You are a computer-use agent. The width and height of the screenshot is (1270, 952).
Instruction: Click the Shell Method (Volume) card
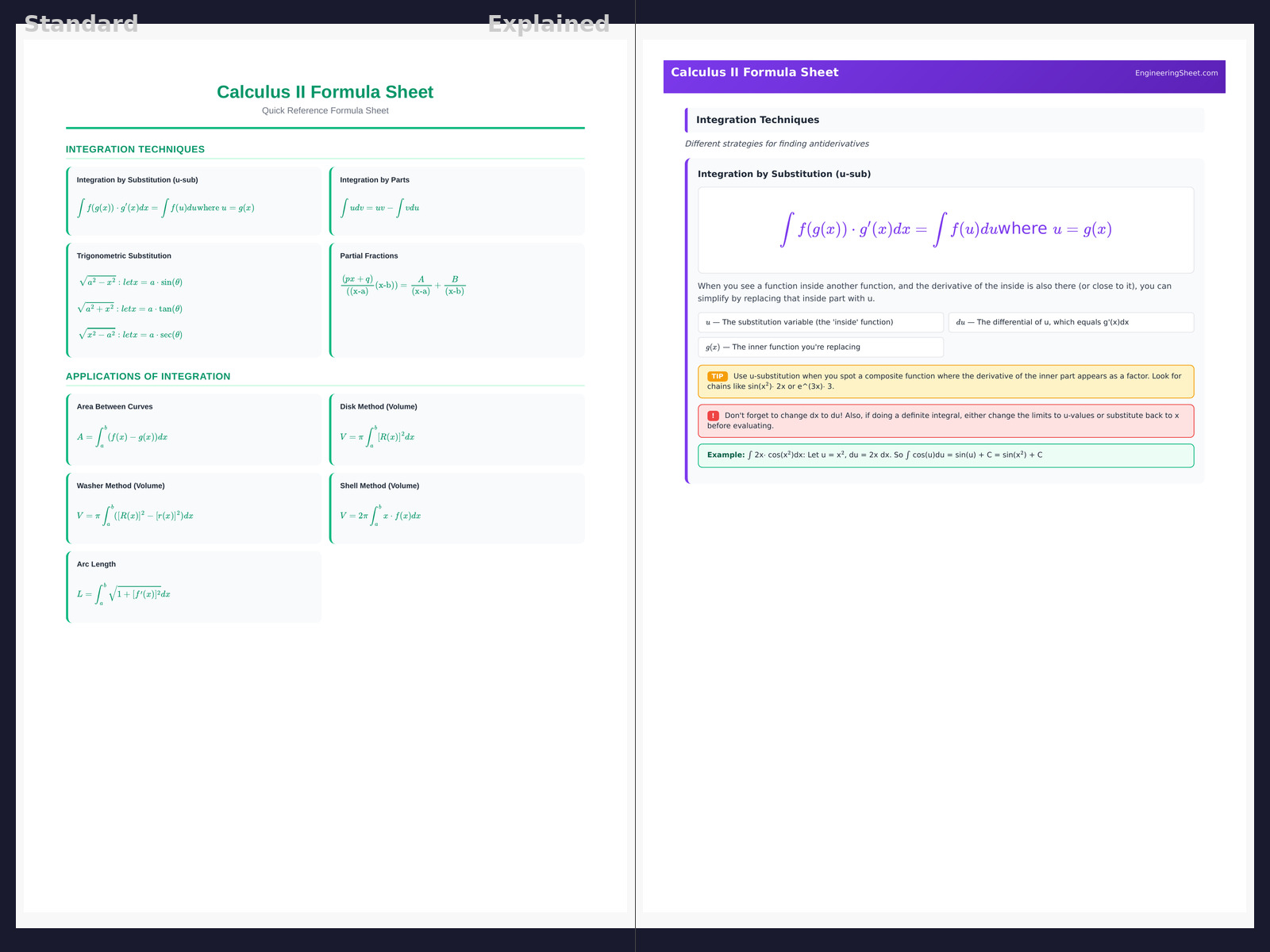457,508
